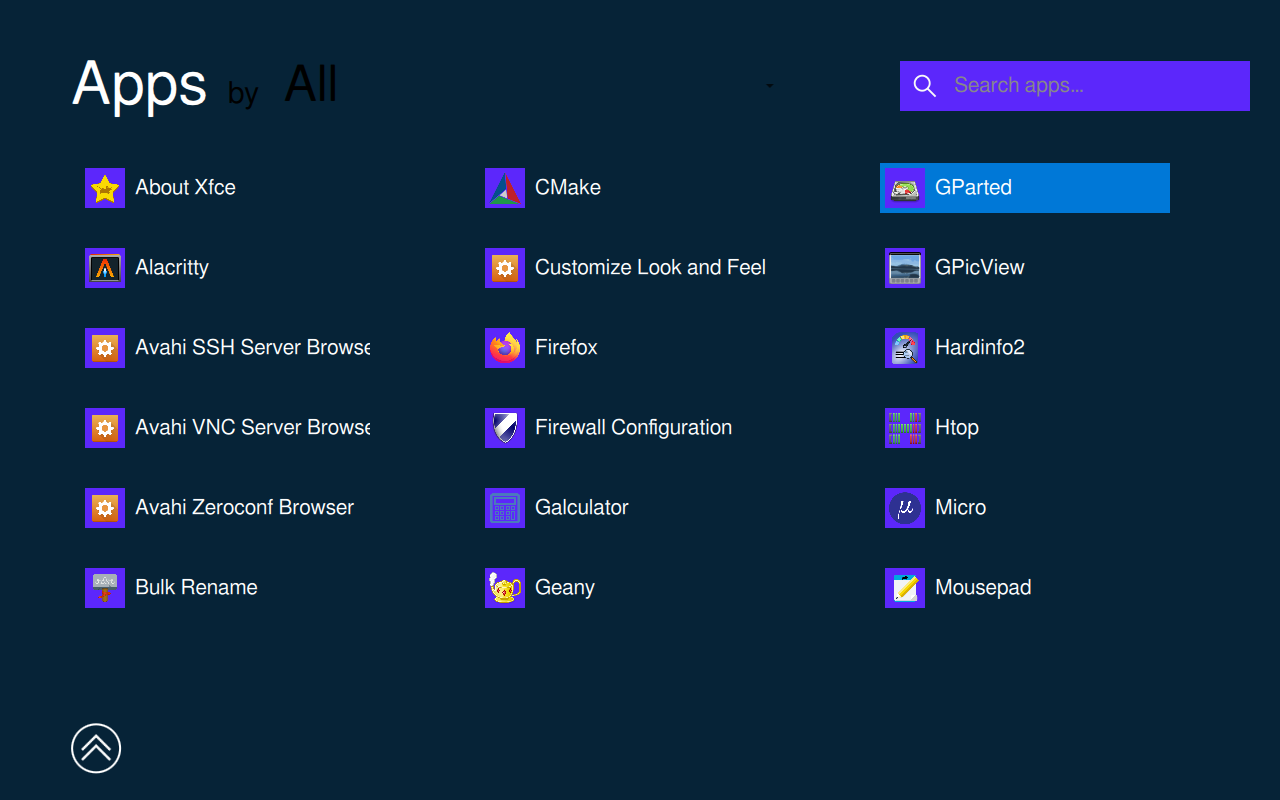1280x800 pixels.
Task: Click the Firewall Configuration shield icon
Action: [505, 428]
